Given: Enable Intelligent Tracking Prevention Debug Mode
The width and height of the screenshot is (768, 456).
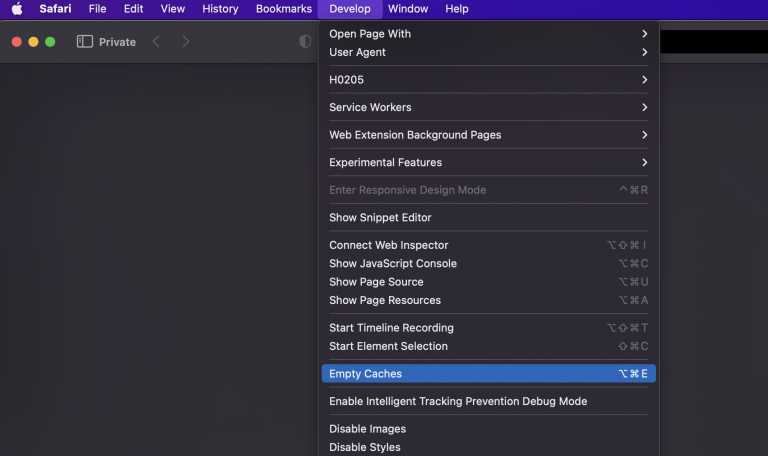Looking at the screenshot, I should pos(458,401).
